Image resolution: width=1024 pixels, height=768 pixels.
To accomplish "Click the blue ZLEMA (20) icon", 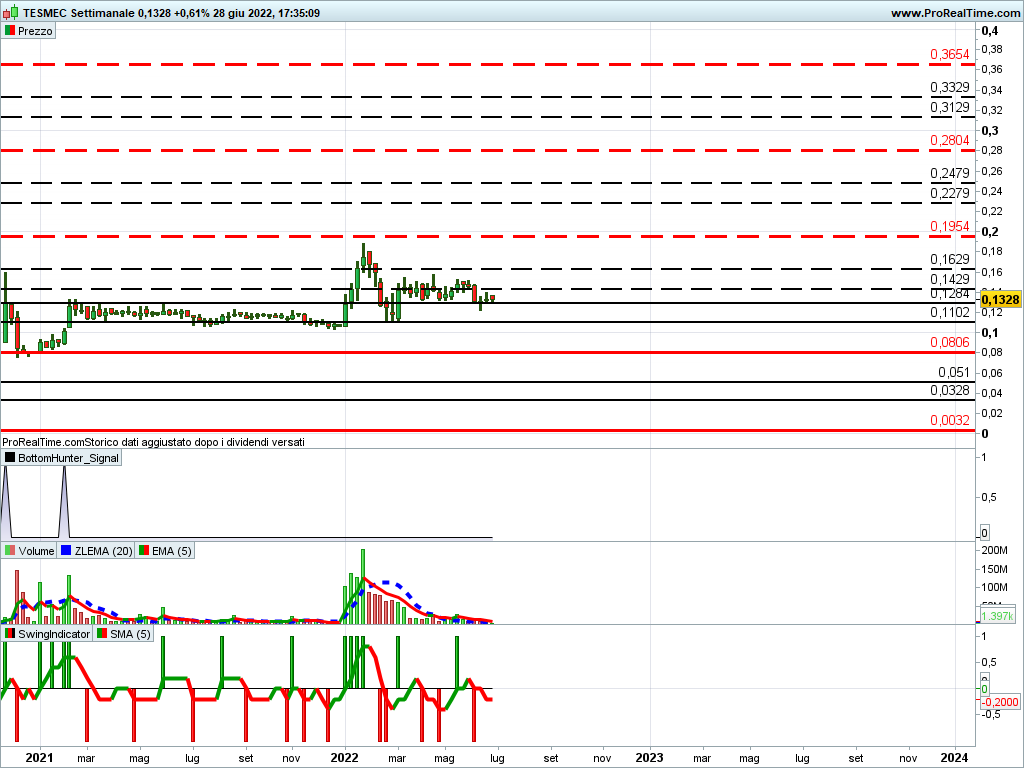I will (67, 551).
